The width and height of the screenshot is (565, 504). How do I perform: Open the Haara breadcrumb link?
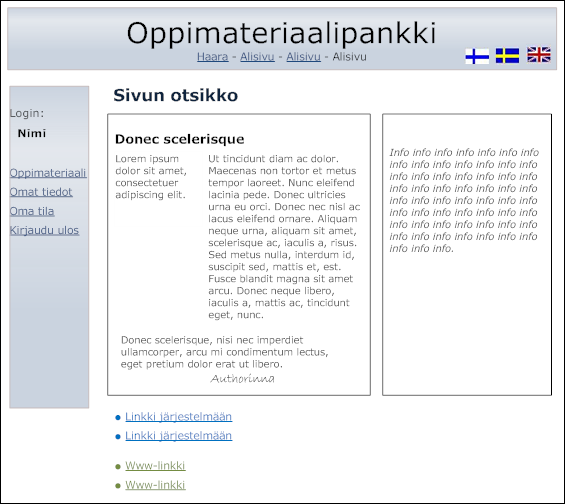point(213,57)
